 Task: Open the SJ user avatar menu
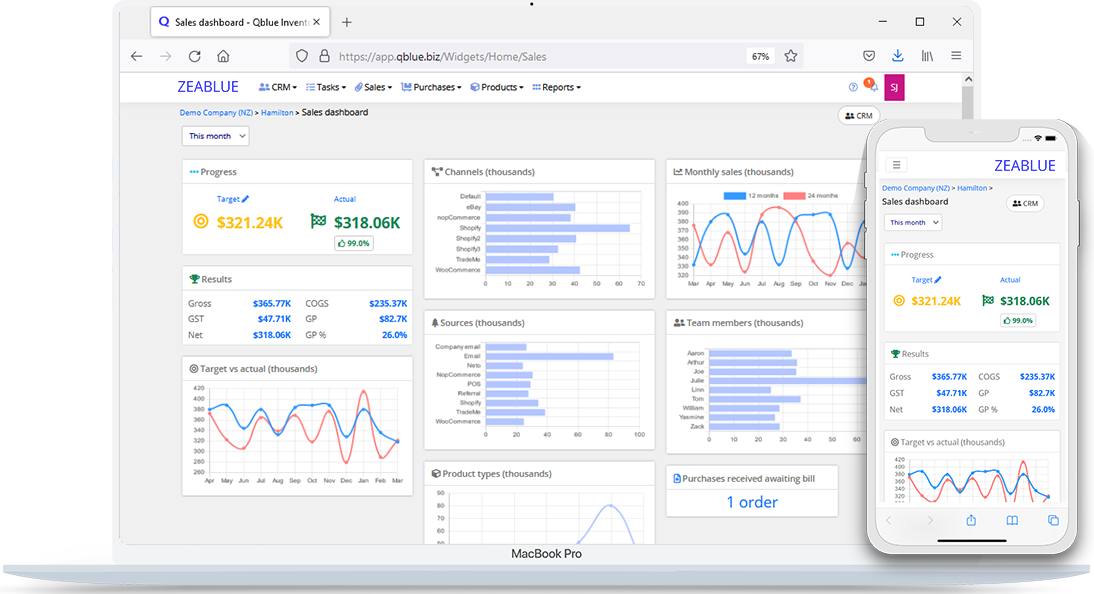[894, 87]
